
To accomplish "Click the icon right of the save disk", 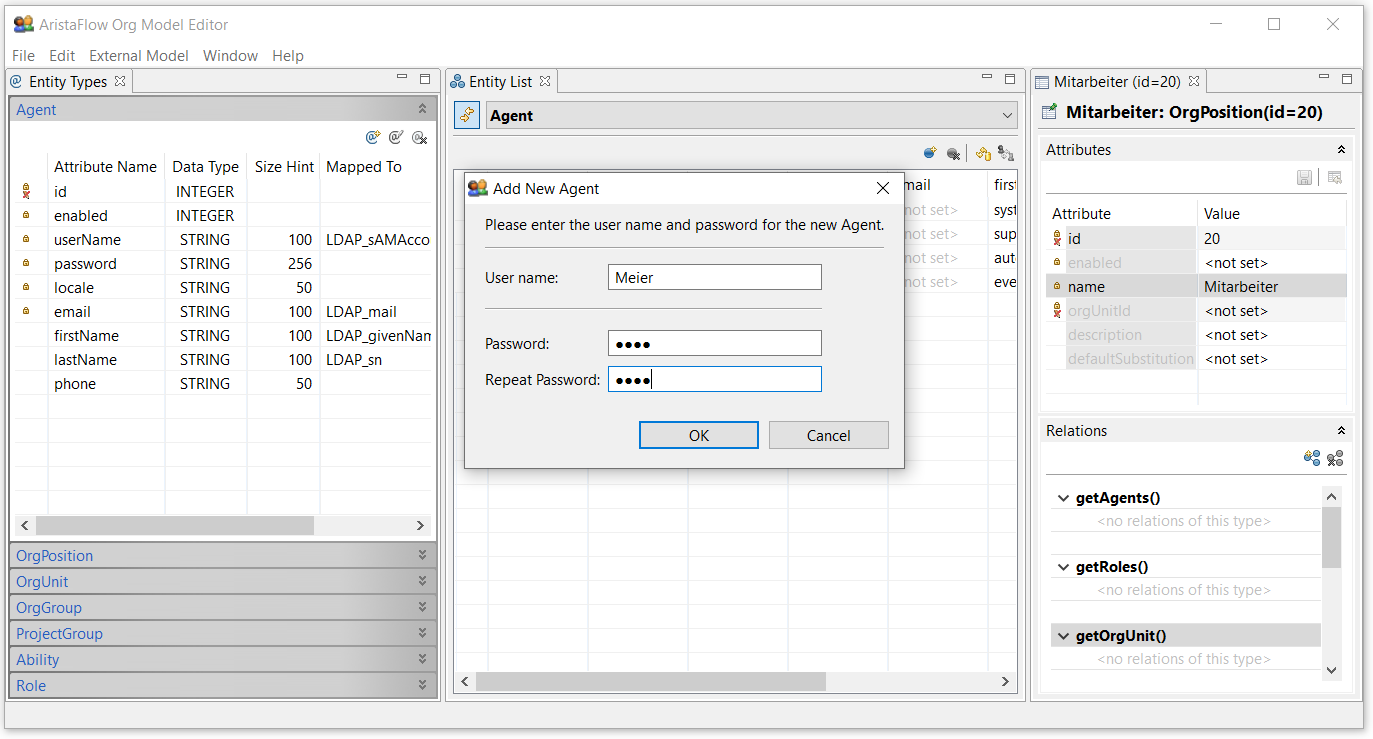I will pyautogui.click(x=1334, y=177).
